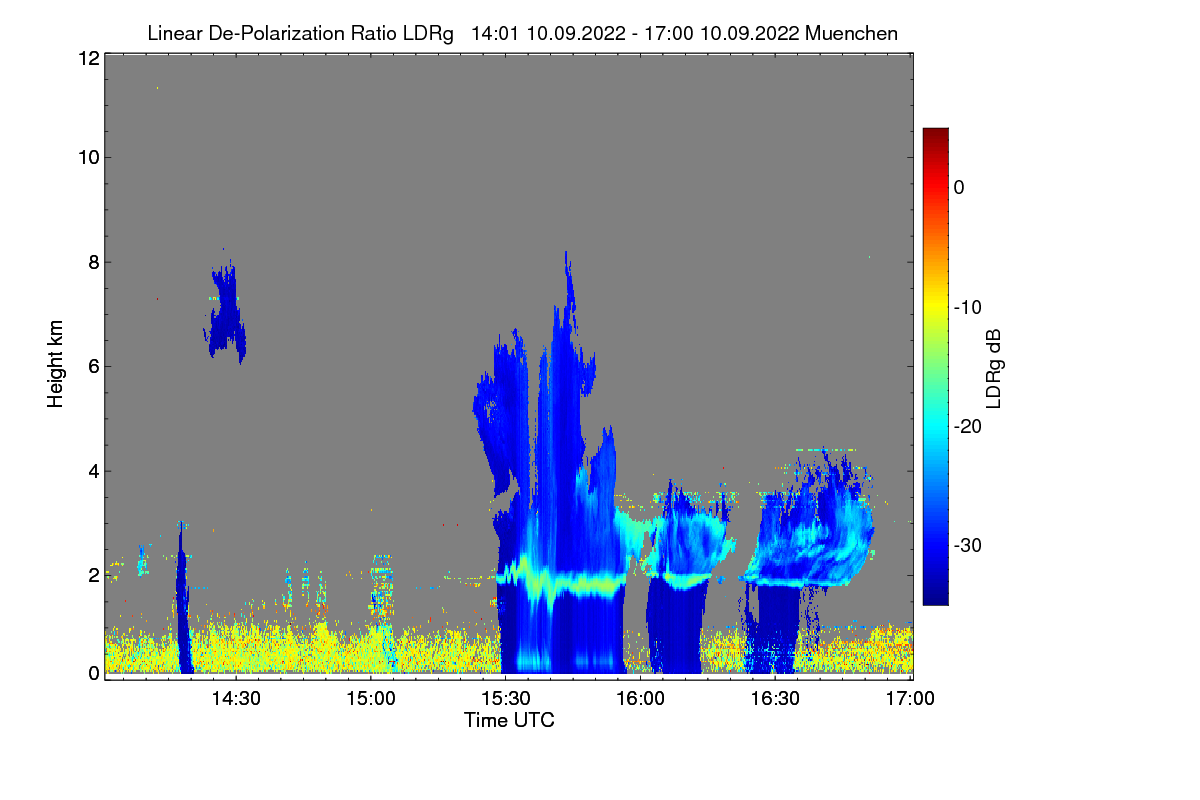This screenshot has height=800, width=1200.
Task: Click the 15:00 time tick label
Action: pyautogui.click(x=371, y=699)
